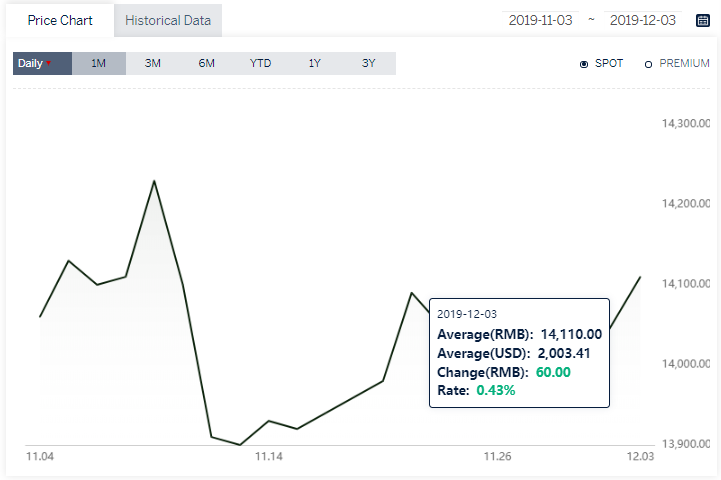Click the 14,200.00 y-axis label

coord(686,203)
